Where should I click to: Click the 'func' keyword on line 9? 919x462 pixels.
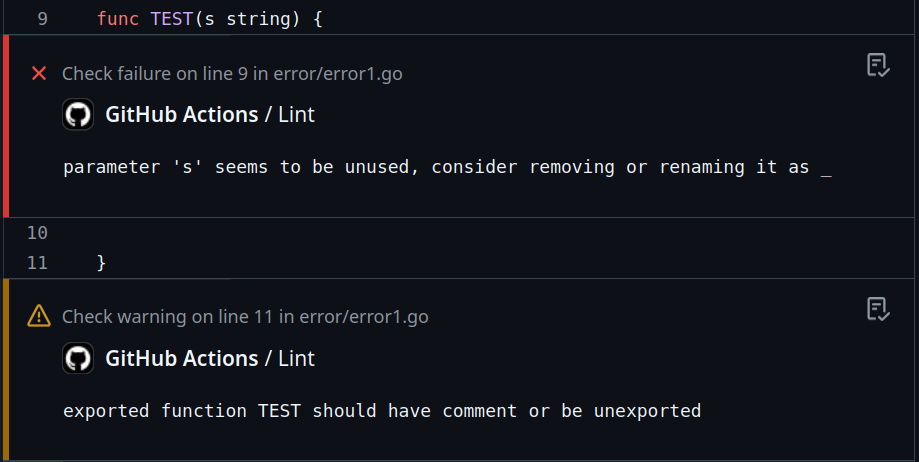coord(118,19)
